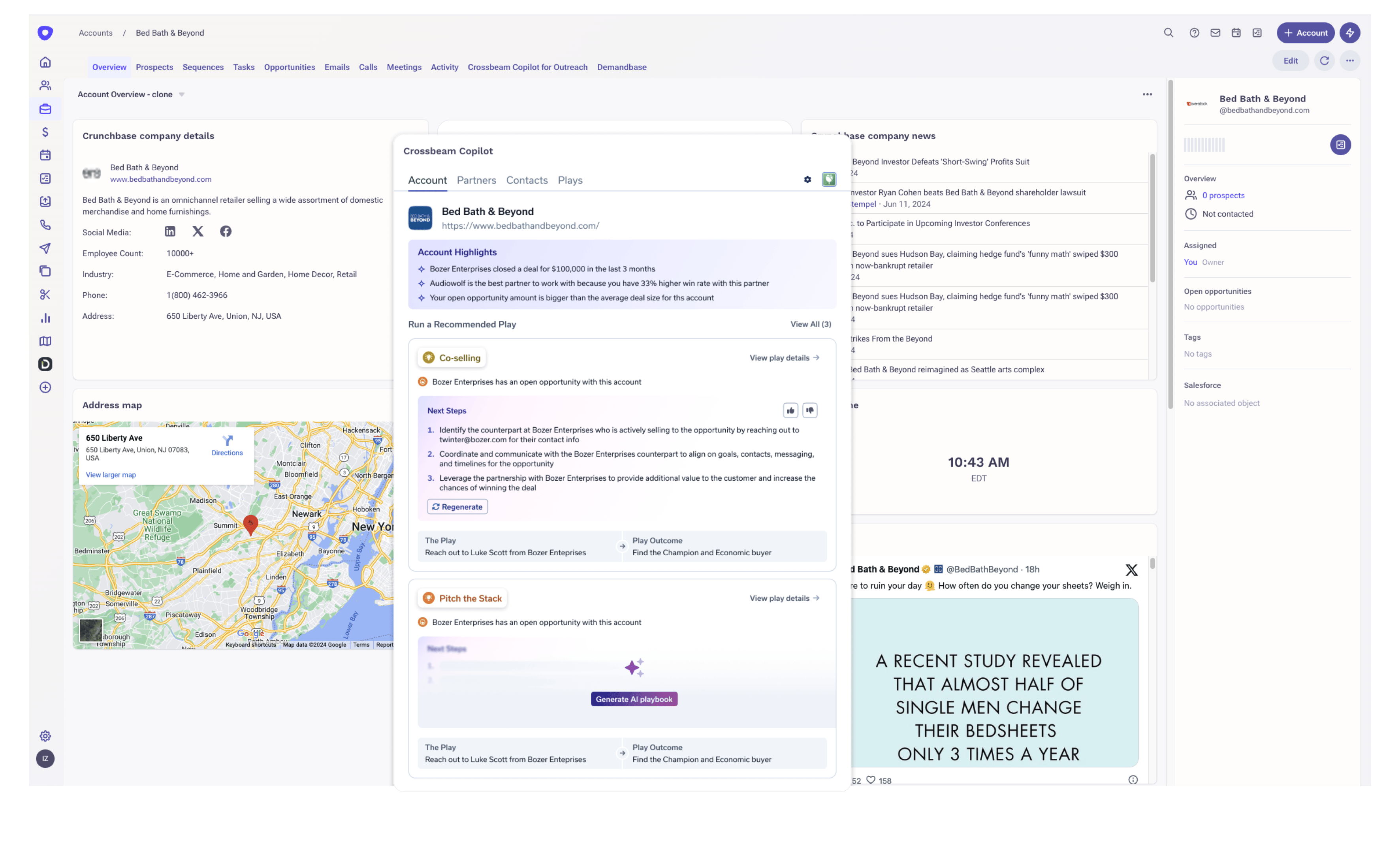Image resolution: width=1400 pixels, height=846 pixels.
Task: Open View larger map link
Action: tap(111, 475)
